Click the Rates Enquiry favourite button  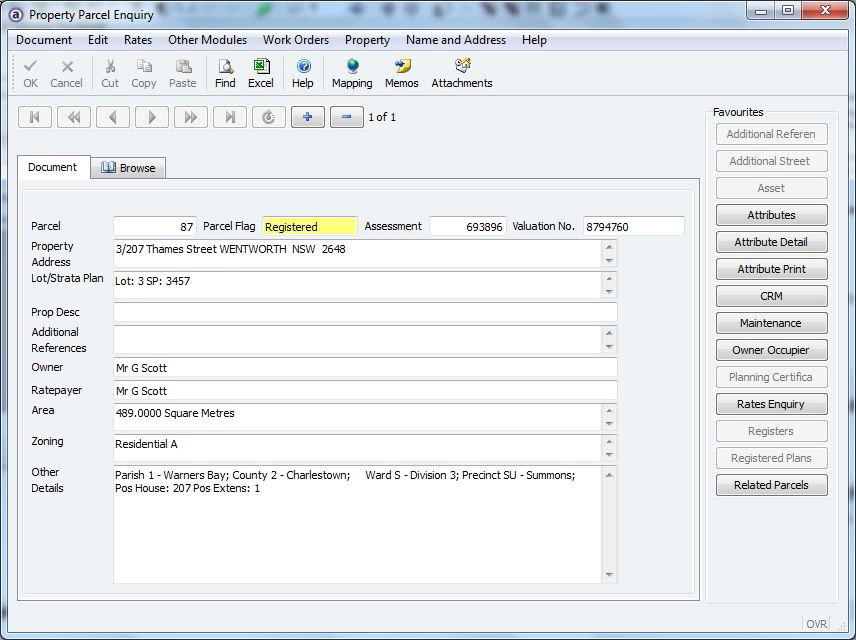[x=771, y=404]
